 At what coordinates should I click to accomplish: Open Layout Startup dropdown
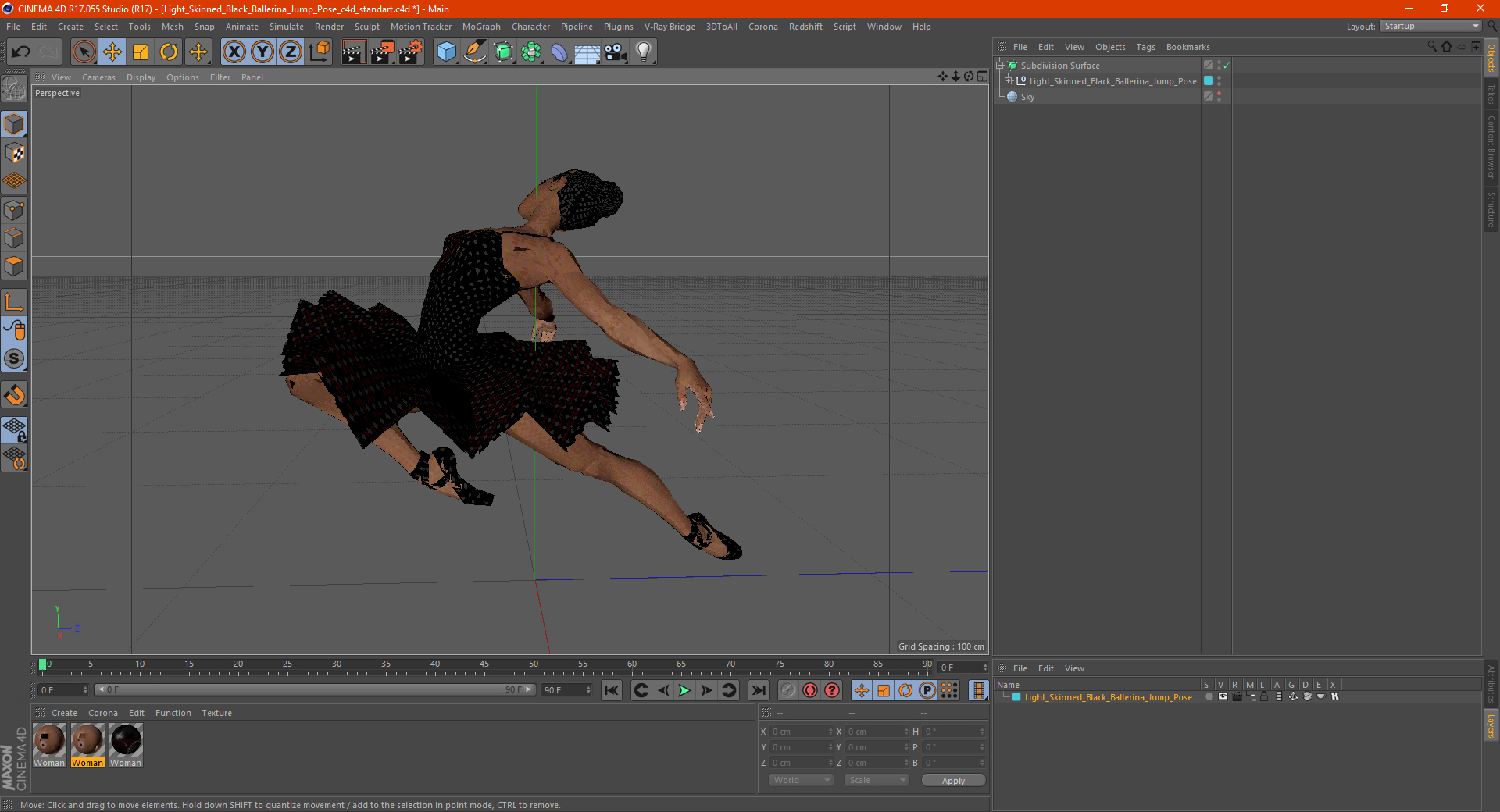point(1430,26)
